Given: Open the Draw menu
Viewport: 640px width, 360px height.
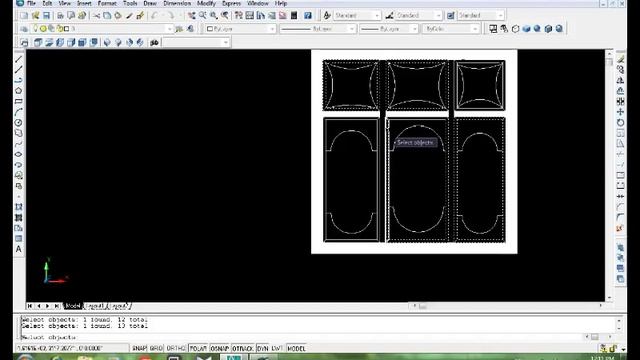Looking at the screenshot, I should (150, 3).
